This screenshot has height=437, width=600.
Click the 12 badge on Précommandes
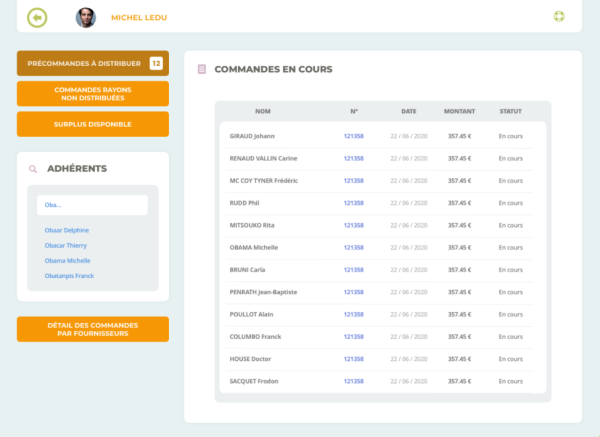click(x=156, y=63)
